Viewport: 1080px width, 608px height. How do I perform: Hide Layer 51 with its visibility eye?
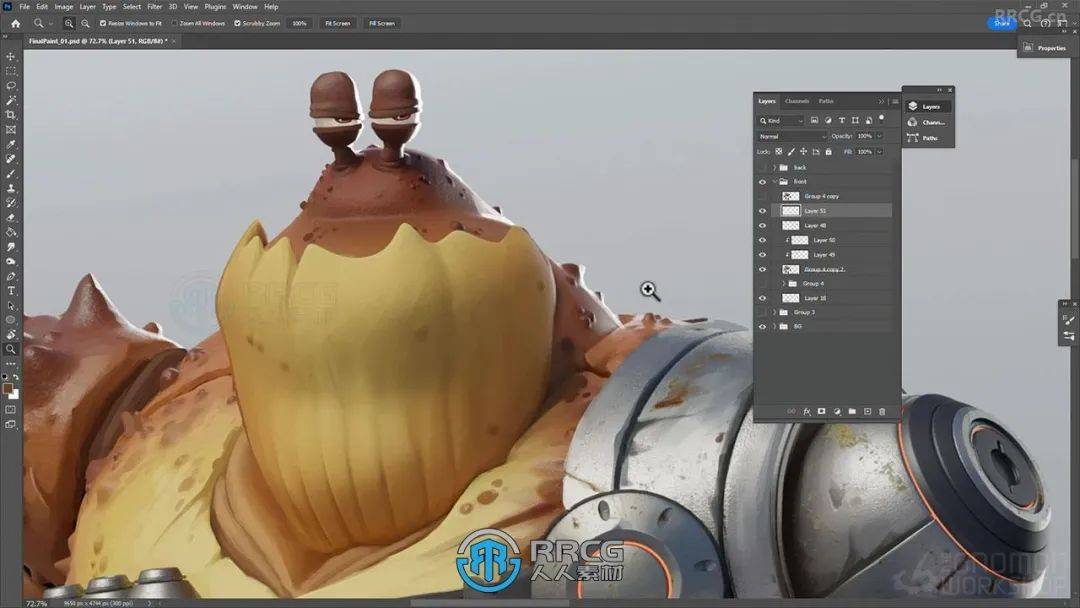pos(762,210)
